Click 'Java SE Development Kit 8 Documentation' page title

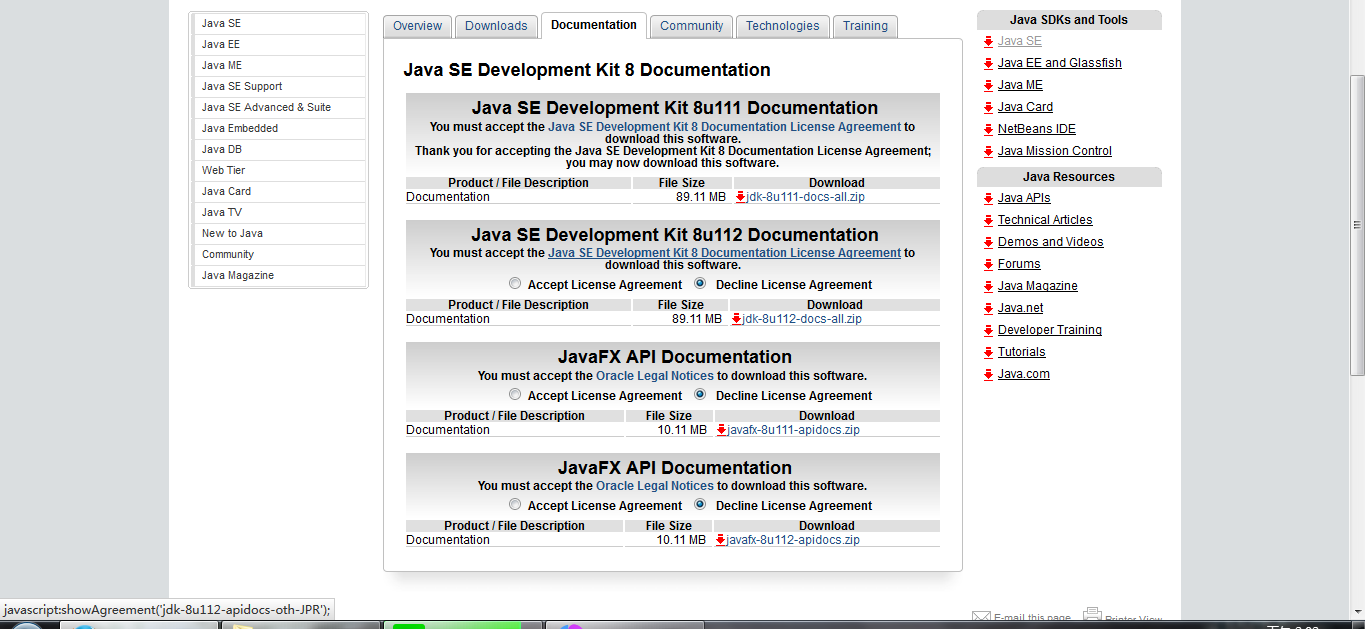pos(587,70)
